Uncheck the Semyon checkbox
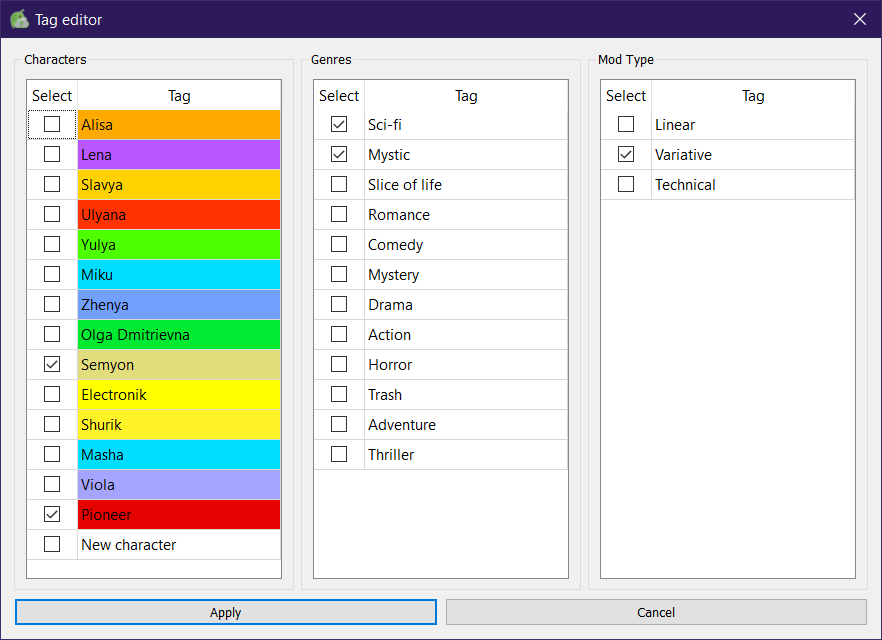The image size is (882, 640). coord(52,364)
